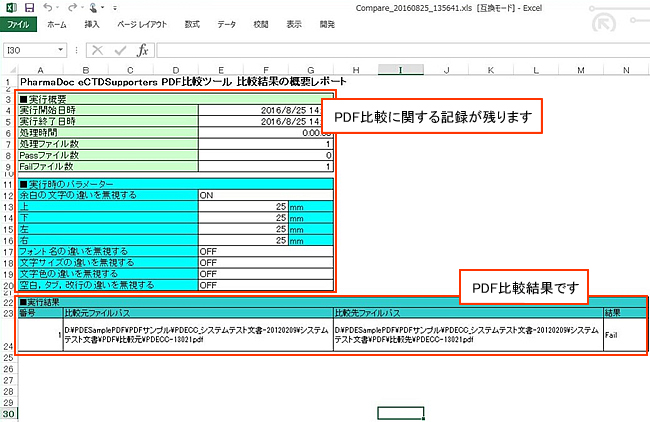Click the formula bar input field
Viewport: 650px width, 422px height.
[400, 49]
